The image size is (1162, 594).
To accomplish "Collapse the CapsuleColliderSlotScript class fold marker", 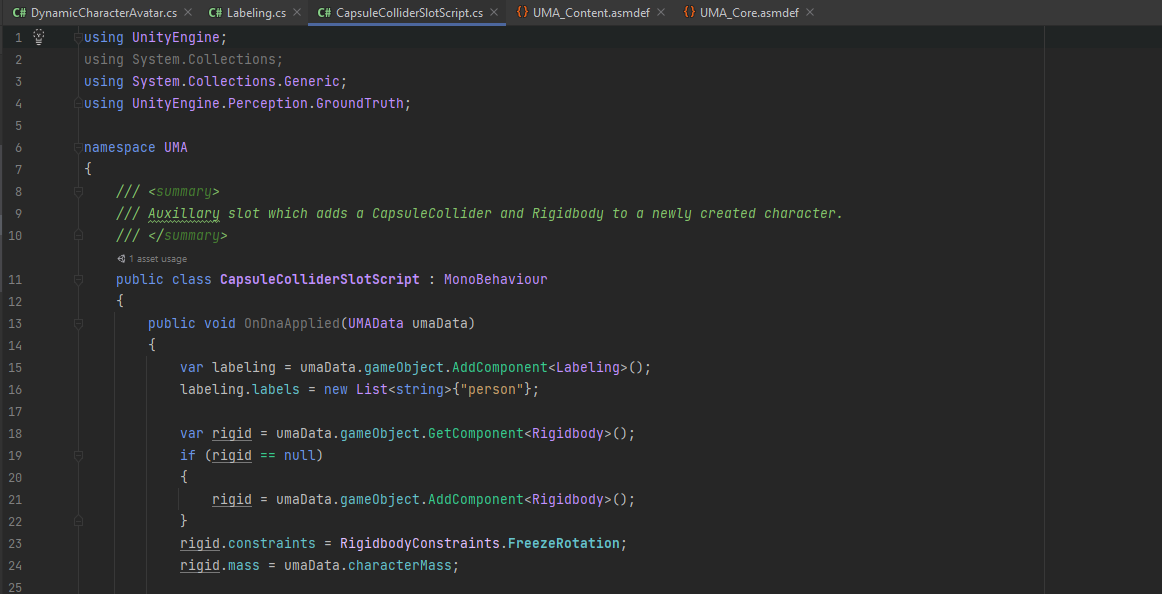I will [79, 279].
